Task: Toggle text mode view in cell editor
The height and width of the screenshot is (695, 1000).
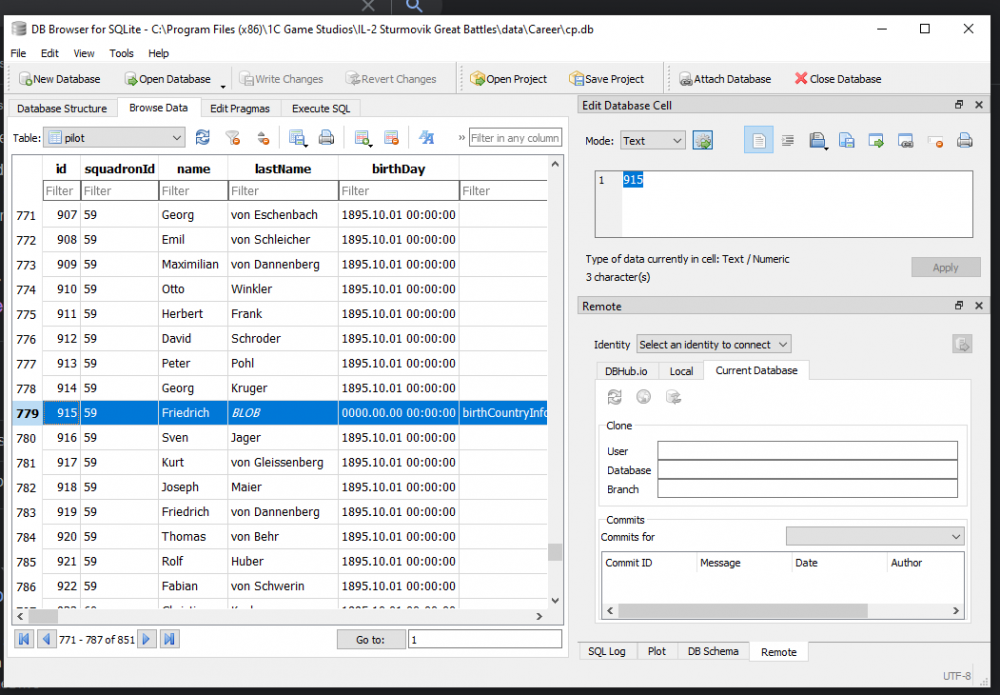Action: tap(757, 141)
